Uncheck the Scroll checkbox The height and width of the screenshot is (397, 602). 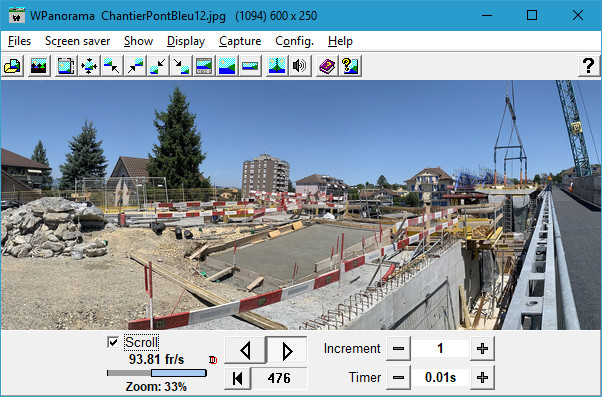[113, 342]
